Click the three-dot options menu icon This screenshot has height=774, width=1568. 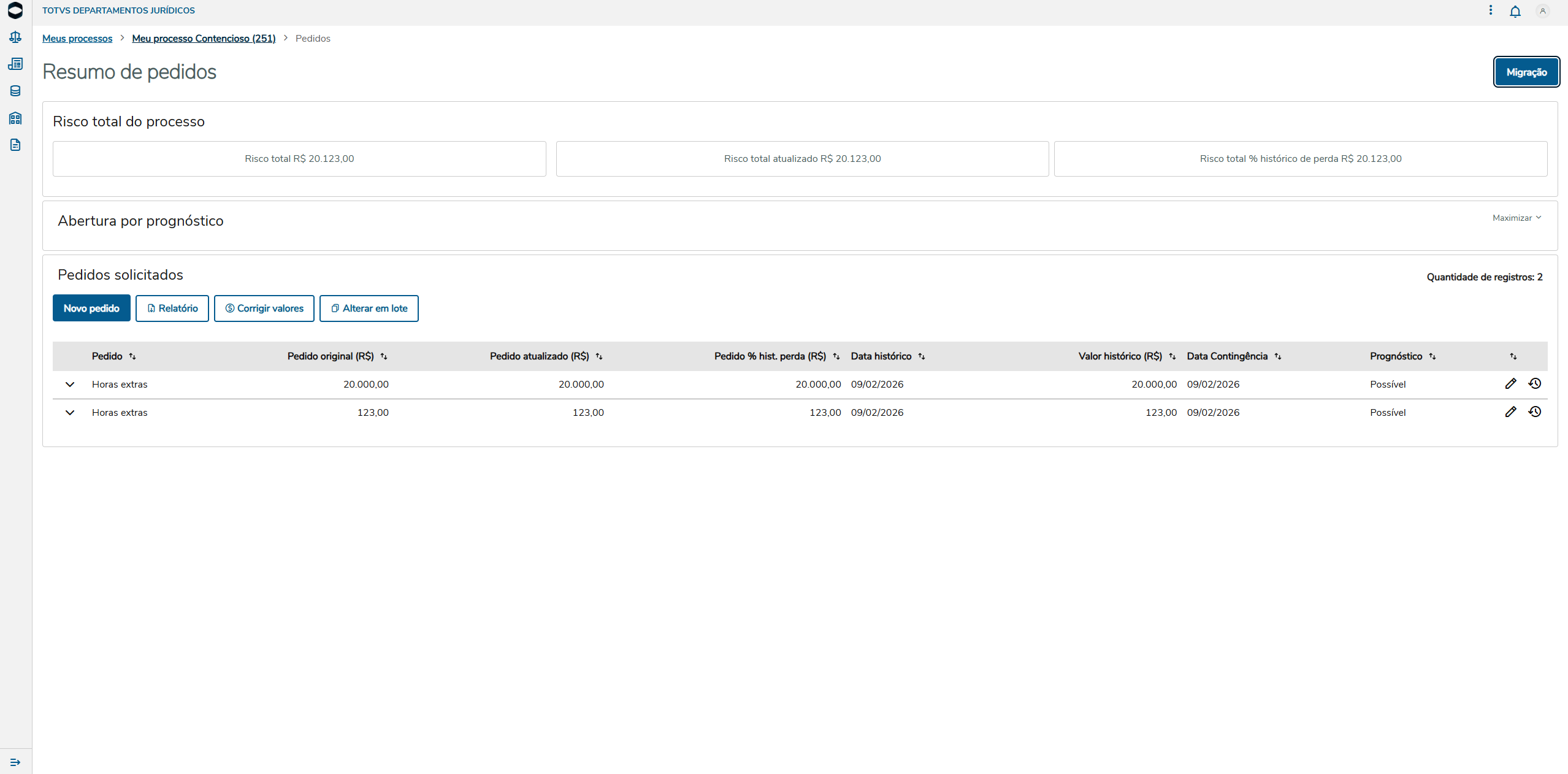[x=1490, y=10]
